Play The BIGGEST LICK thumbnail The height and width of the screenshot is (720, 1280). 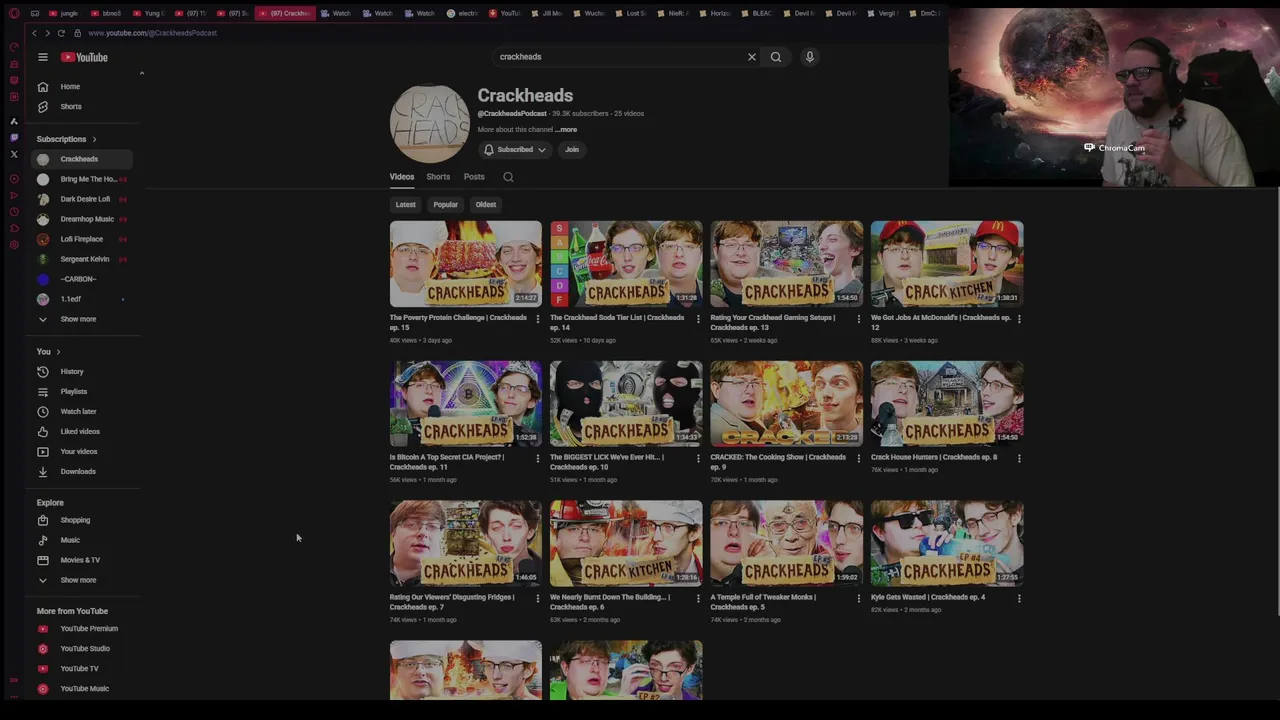(x=626, y=404)
